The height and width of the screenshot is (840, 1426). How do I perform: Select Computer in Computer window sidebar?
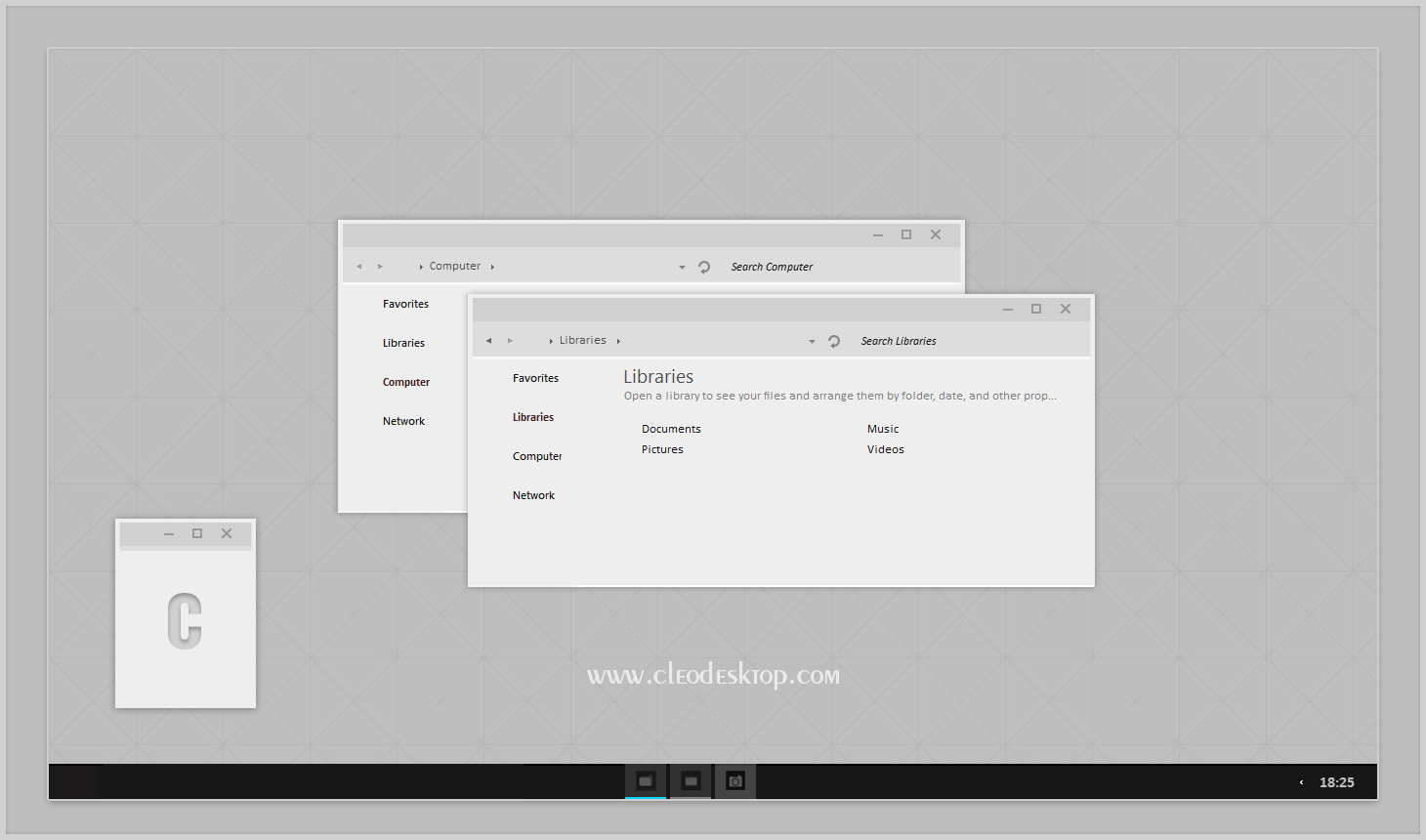click(406, 382)
